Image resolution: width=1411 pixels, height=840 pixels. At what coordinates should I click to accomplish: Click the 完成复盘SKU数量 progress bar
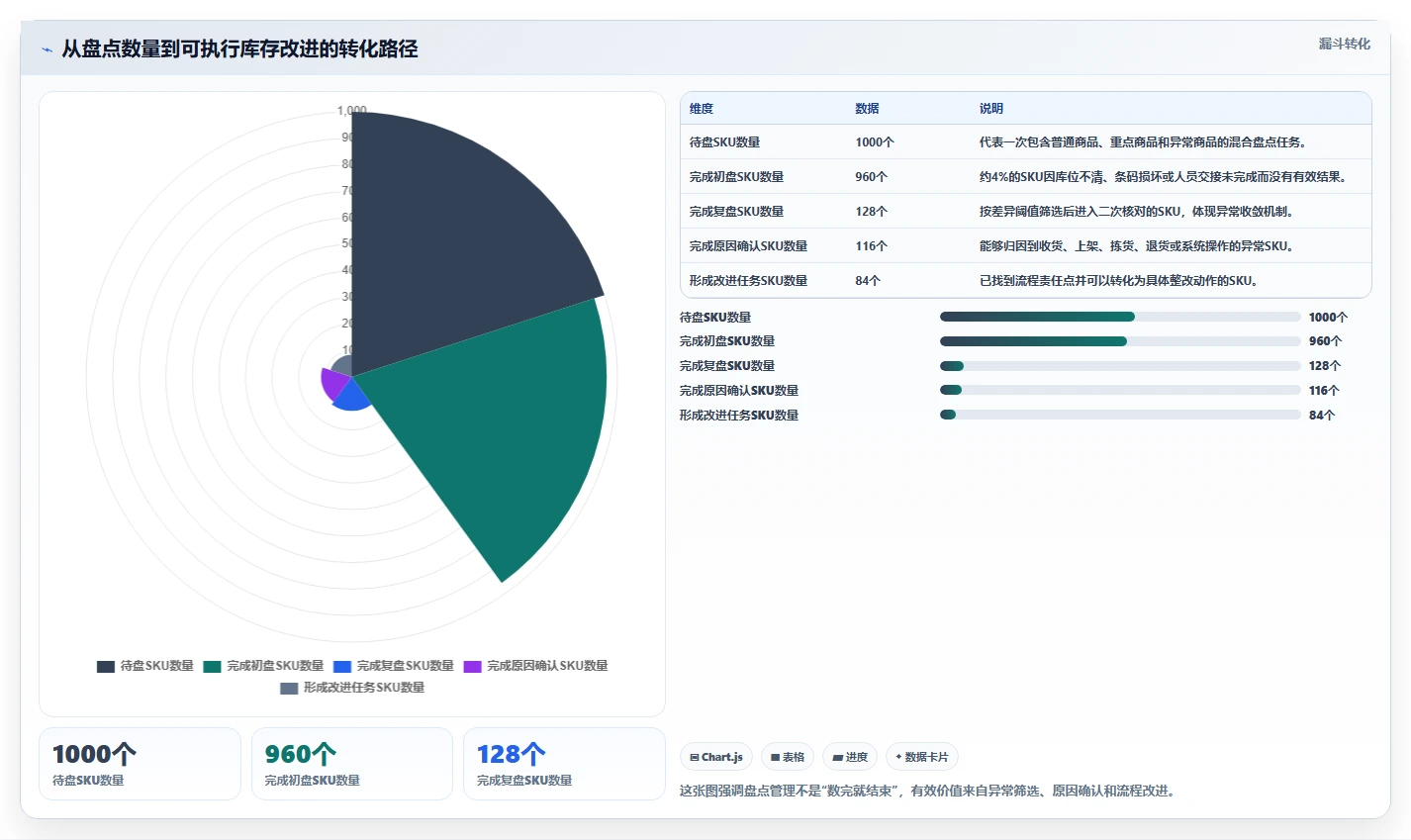[1120, 366]
